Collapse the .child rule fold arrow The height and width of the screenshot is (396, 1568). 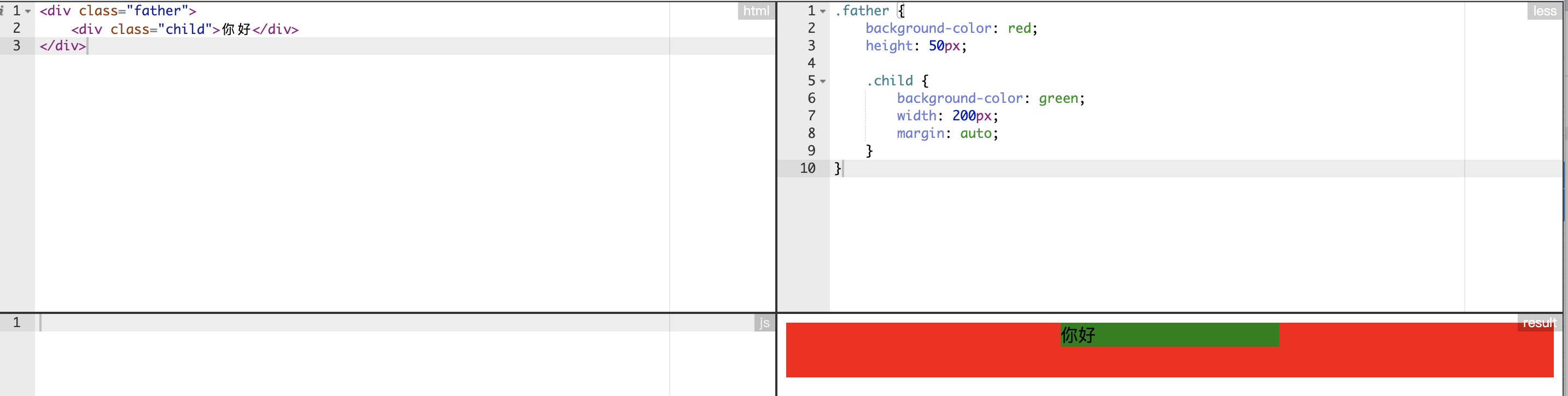(x=822, y=81)
